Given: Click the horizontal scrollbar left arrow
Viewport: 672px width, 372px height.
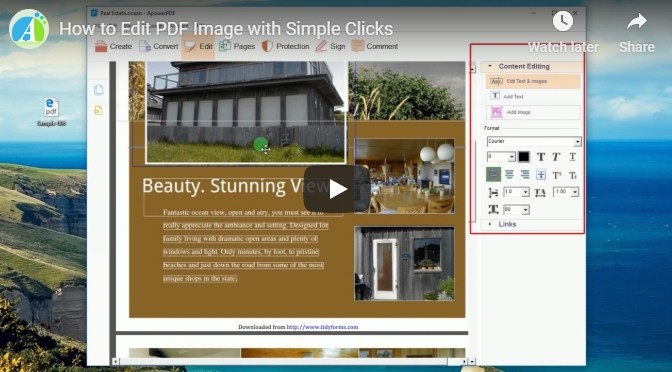Looking at the screenshot, I should coord(115,362).
